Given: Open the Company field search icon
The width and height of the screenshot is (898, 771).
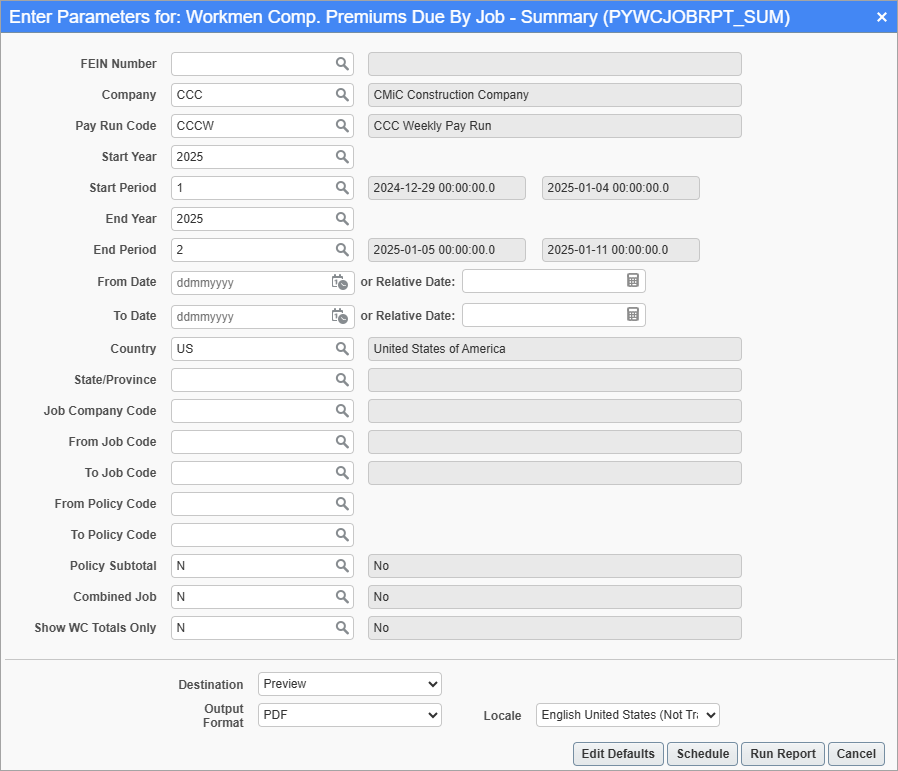Looking at the screenshot, I should click(x=342, y=95).
